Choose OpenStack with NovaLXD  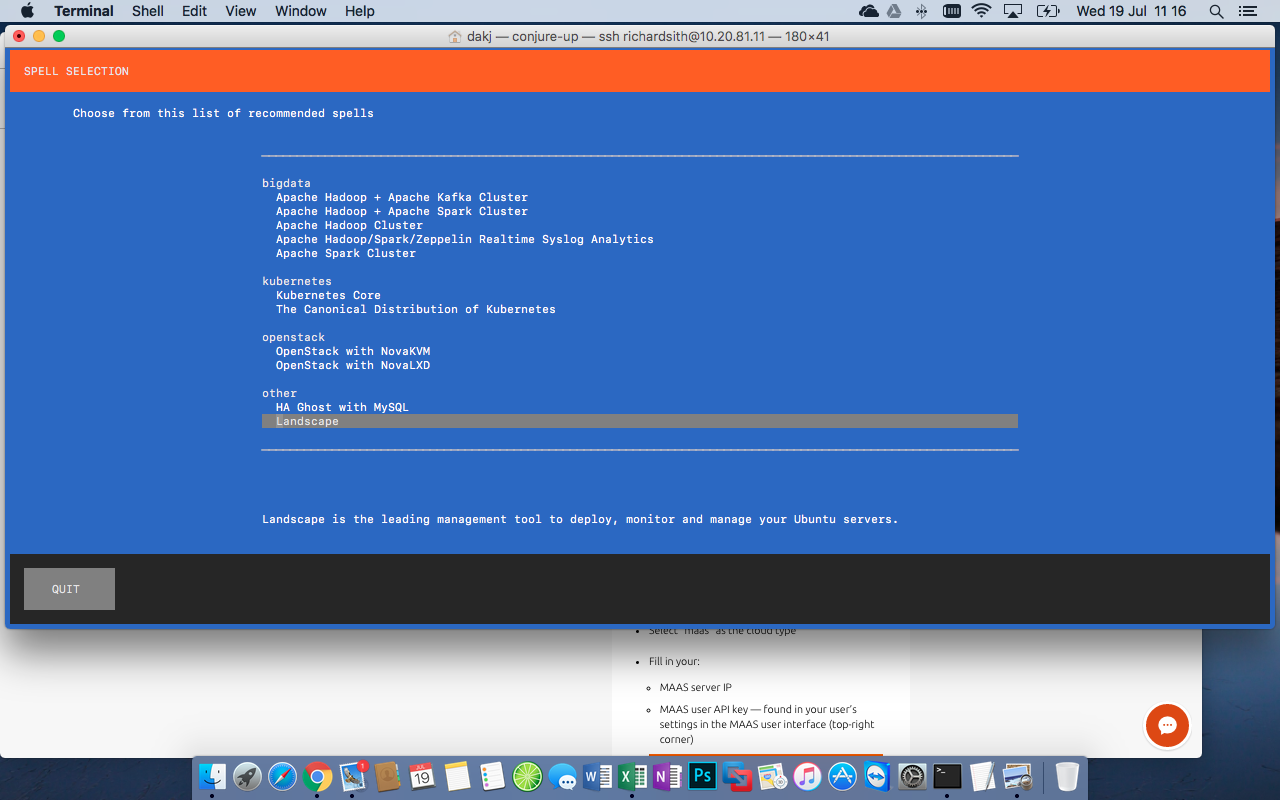(353, 365)
